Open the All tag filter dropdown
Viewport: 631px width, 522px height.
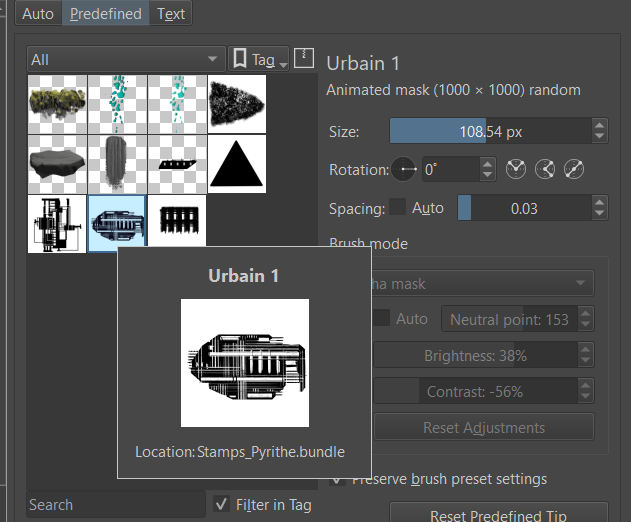126,59
